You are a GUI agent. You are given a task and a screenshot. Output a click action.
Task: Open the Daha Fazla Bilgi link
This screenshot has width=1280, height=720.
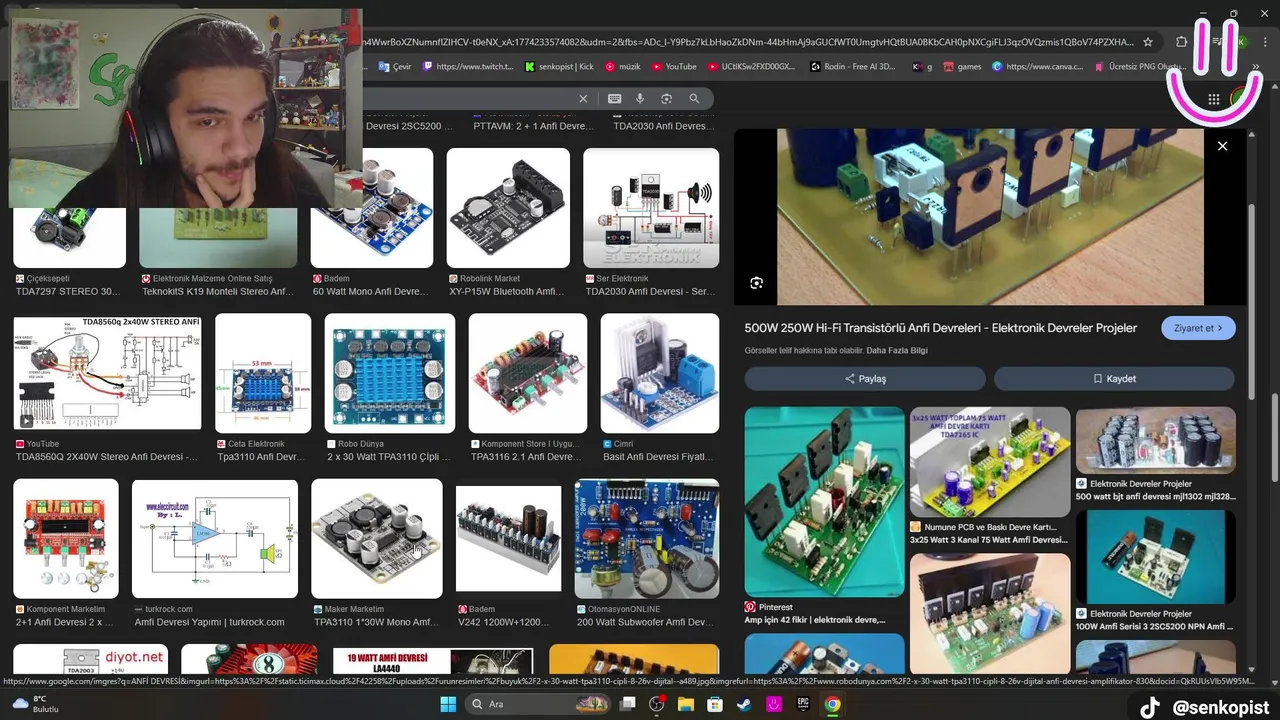[x=897, y=351]
